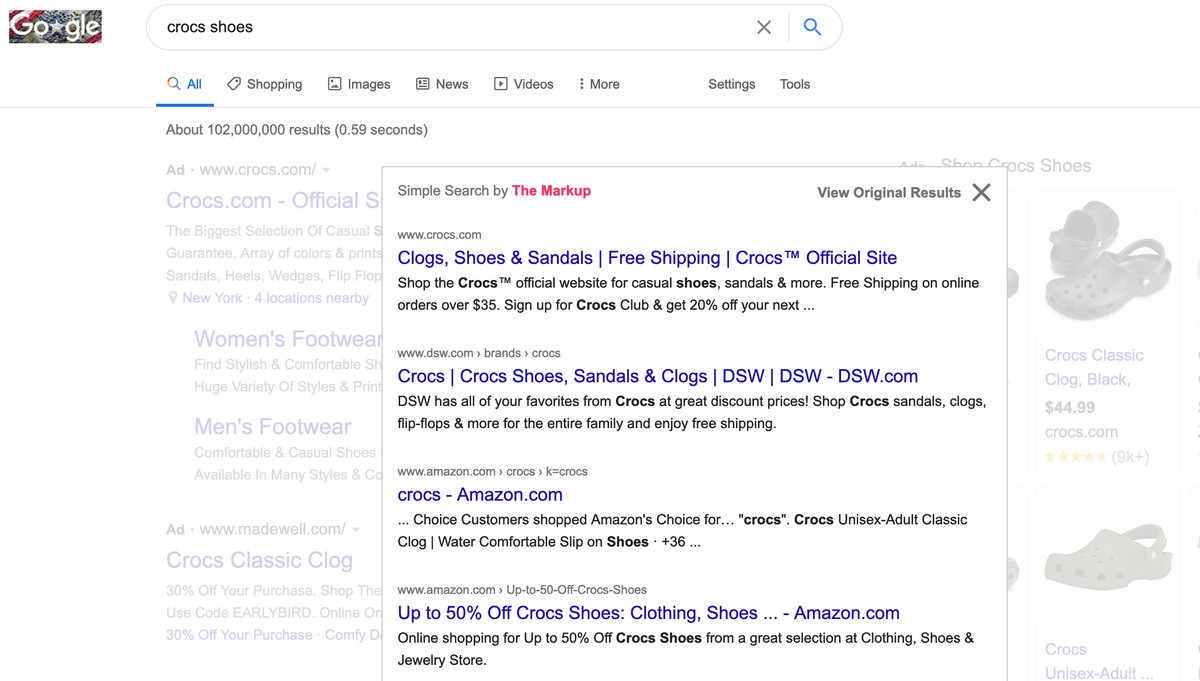This screenshot has height=681, width=1200.
Task: Switch to the All results tab
Action: (x=184, y=84)
